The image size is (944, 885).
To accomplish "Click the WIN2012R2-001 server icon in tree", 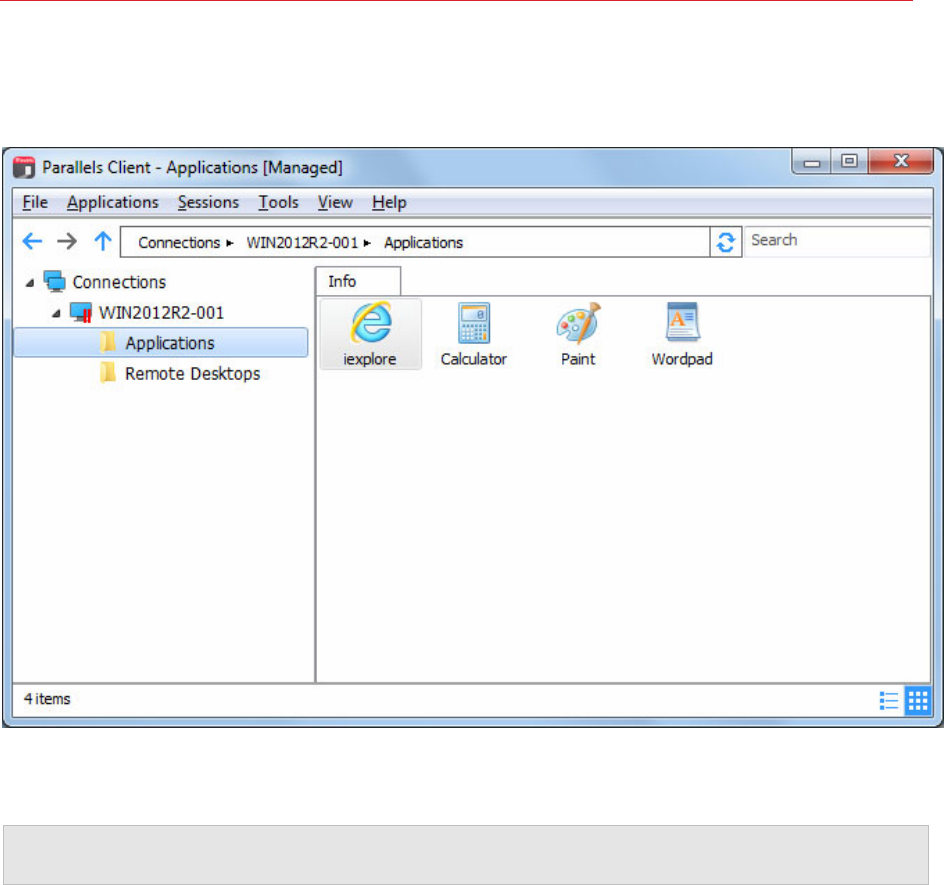I will pyautogui.click(x=81, y=313).
